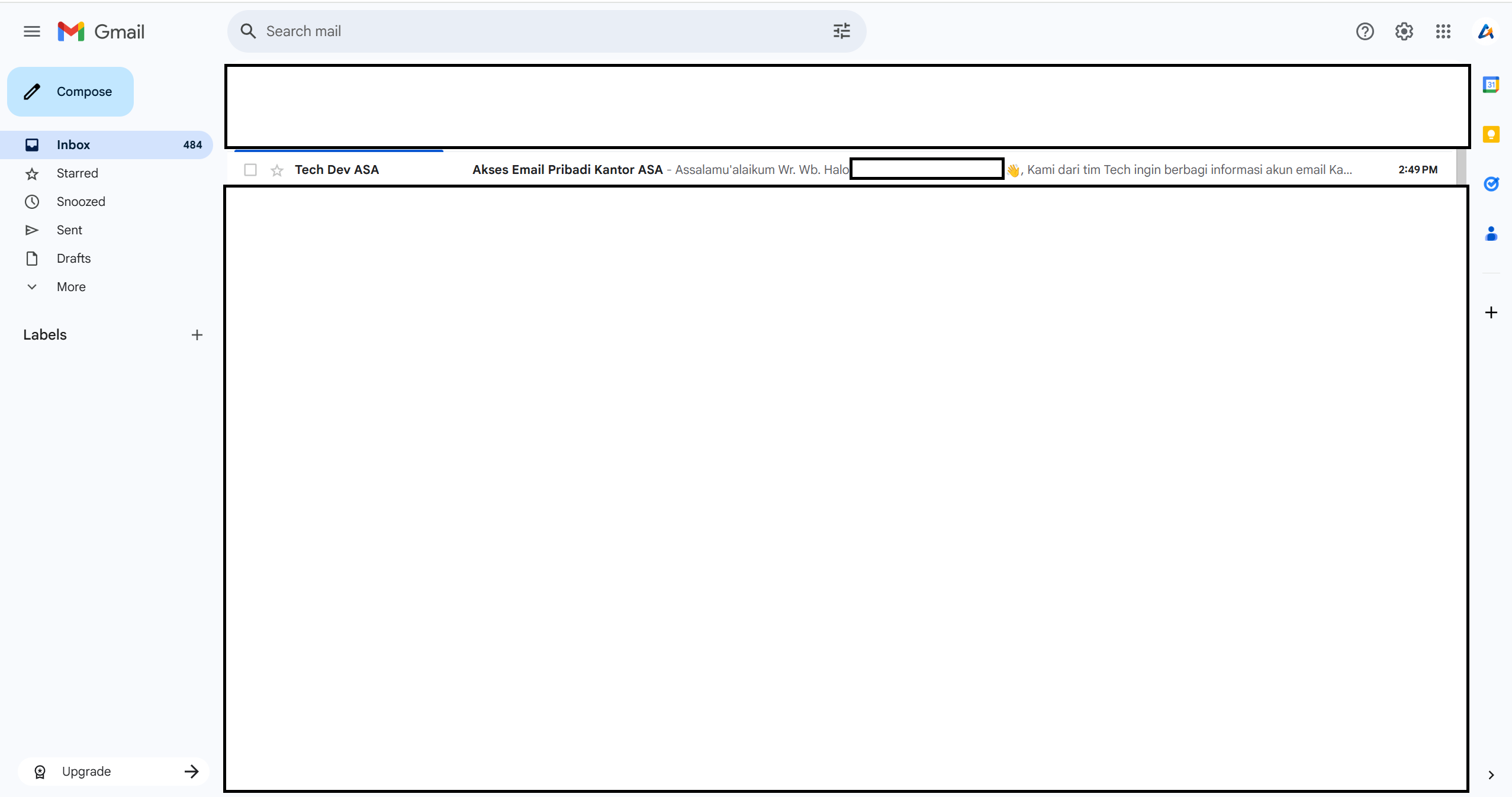Click the search options filter icon
1512x797 pixels.
pos(841,31)
